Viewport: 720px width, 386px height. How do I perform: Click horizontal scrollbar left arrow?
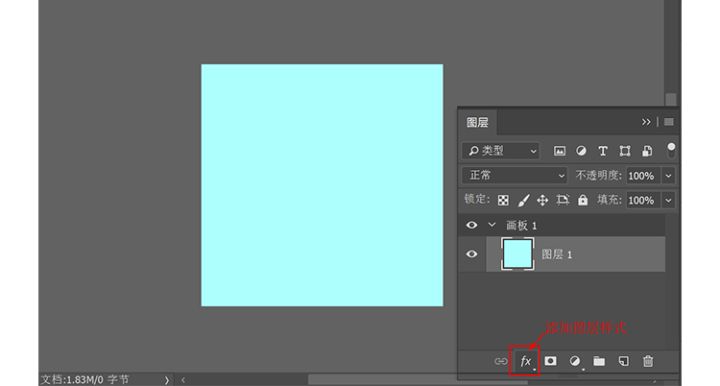(183, 380)
